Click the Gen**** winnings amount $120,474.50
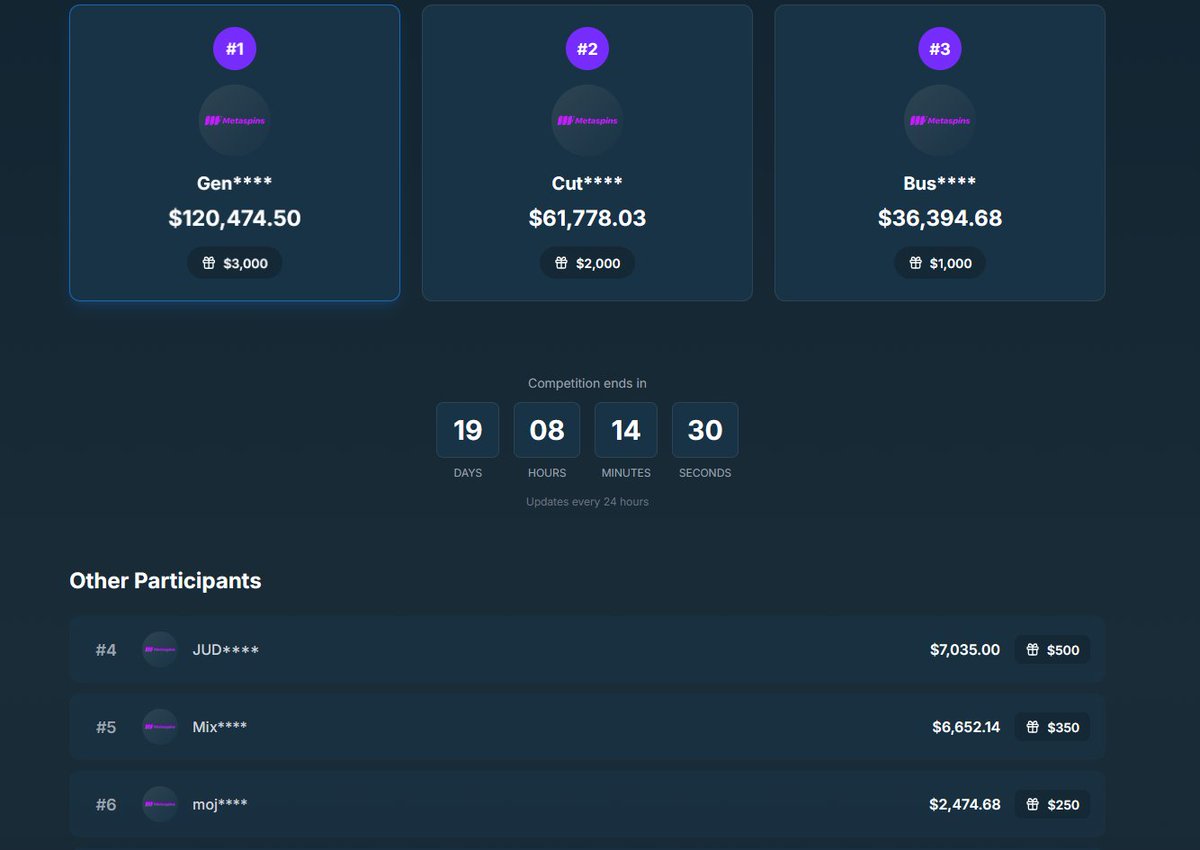This screenshot has height=850, width=1200. (235, 218)
